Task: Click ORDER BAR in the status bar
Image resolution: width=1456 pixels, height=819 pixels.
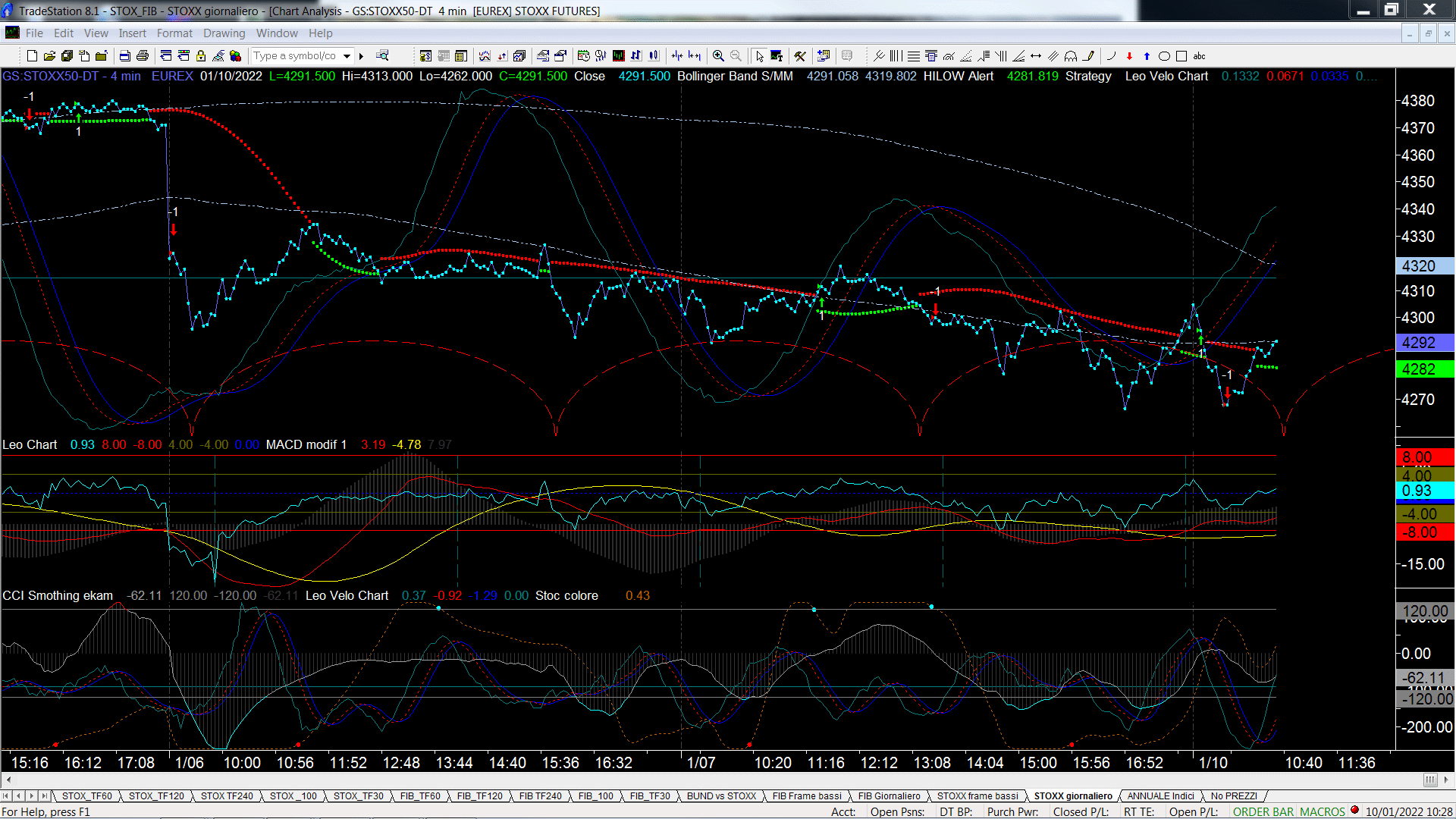Action: pos(1263,812)
